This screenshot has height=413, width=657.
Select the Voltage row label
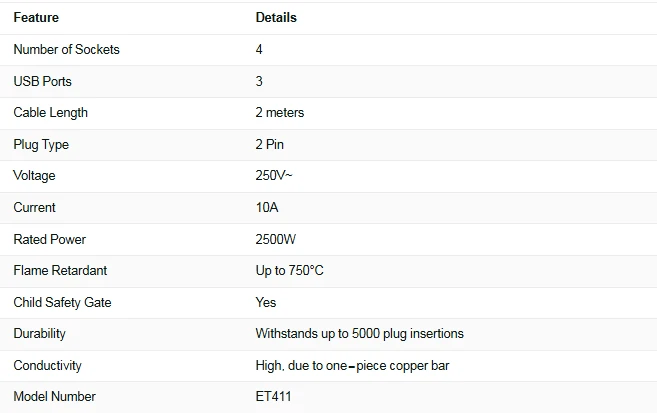pos(34,176)
